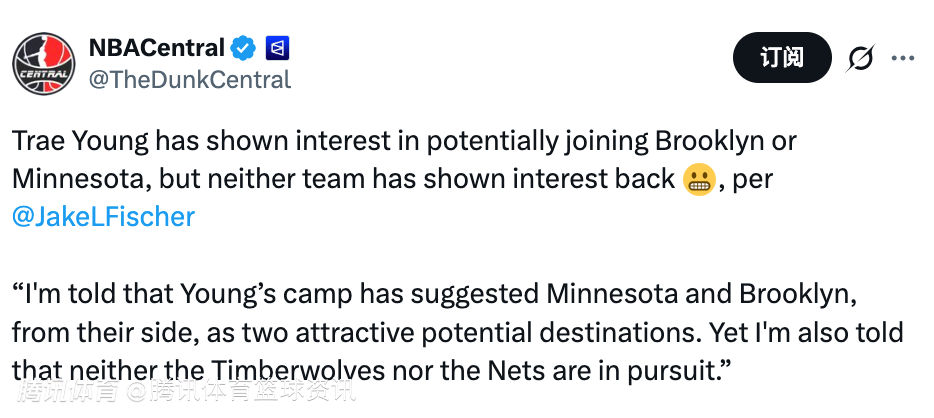Open the three-dot more options menu
The width and height of the screenshot is (934, 418).
pyautogui.click(x=903, y=58)
